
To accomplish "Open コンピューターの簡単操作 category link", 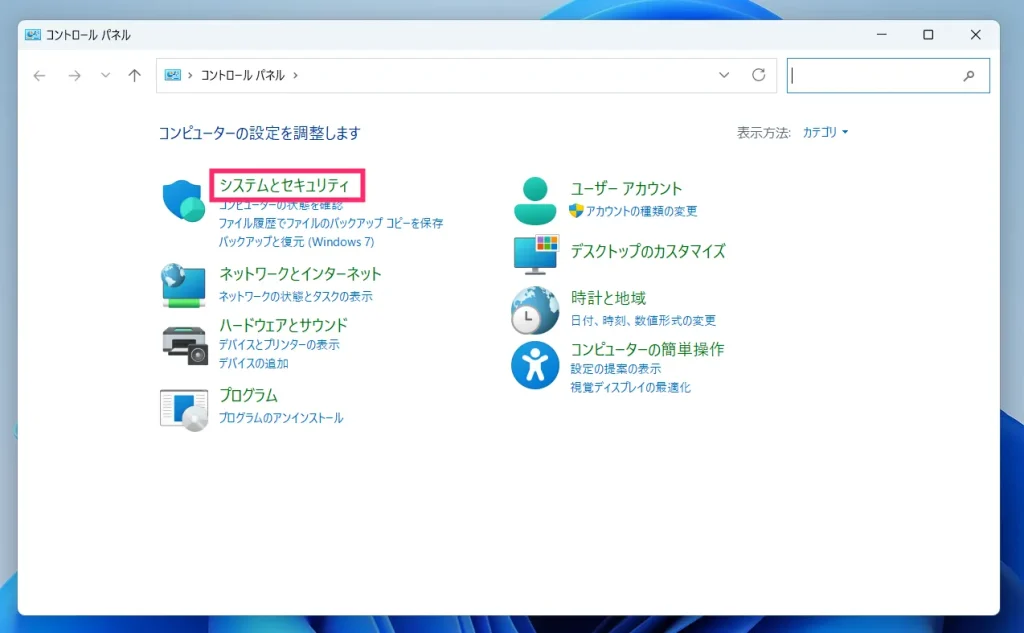I will click(x=647, y=349).
